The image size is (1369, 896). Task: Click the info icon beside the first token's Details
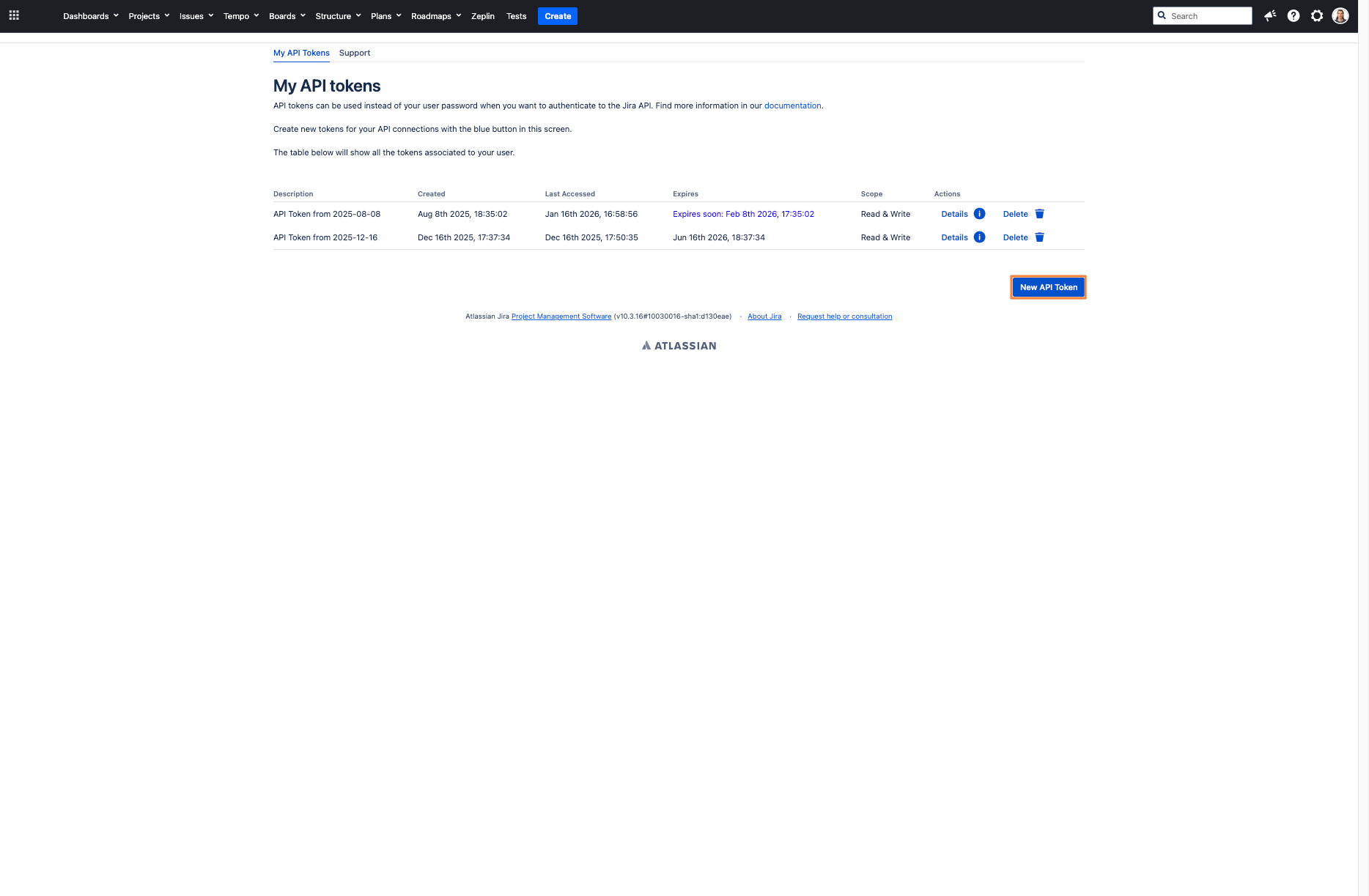click(x=978, y=213)
